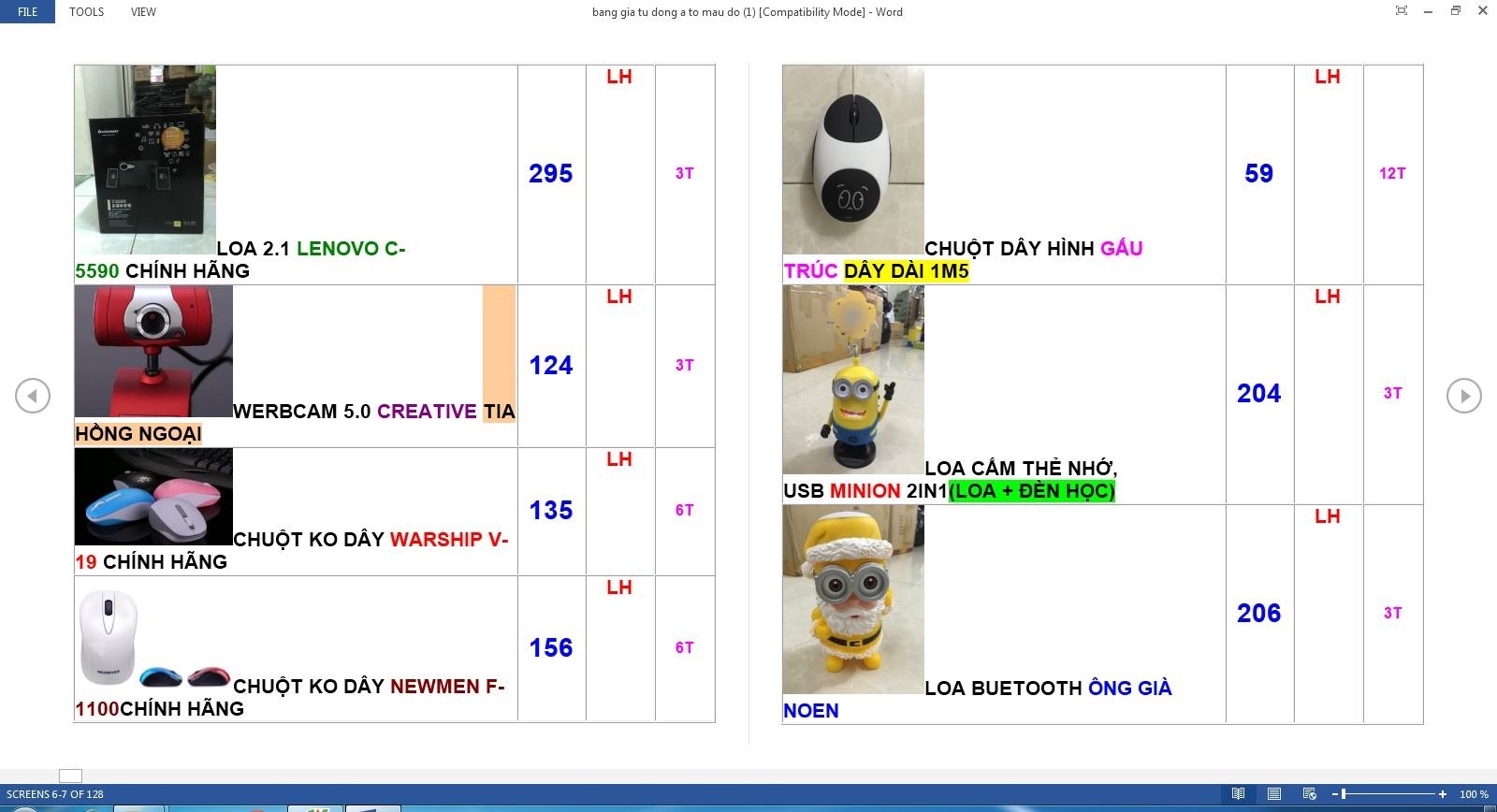Click the zoom slider handle
The width and height of the screenshot is (1497, 812).
1344,794
